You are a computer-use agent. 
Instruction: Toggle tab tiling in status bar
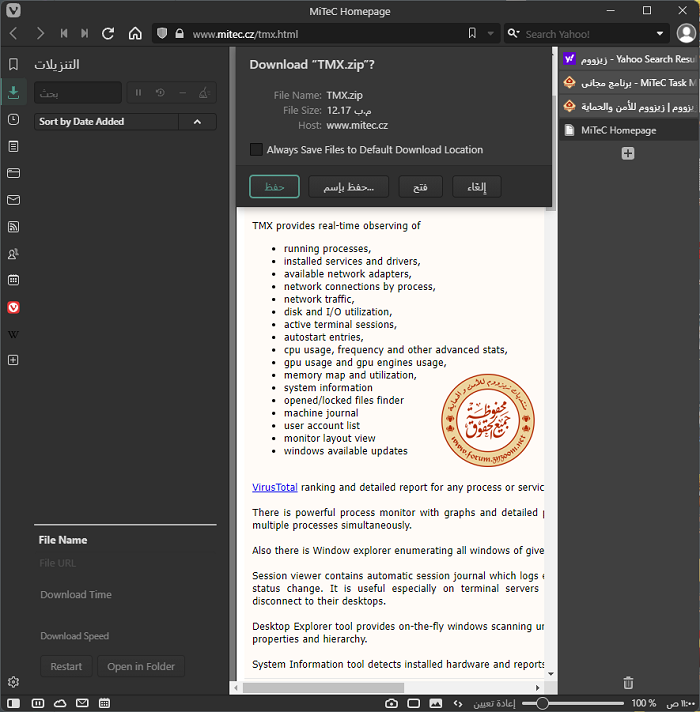click(38, 703)
